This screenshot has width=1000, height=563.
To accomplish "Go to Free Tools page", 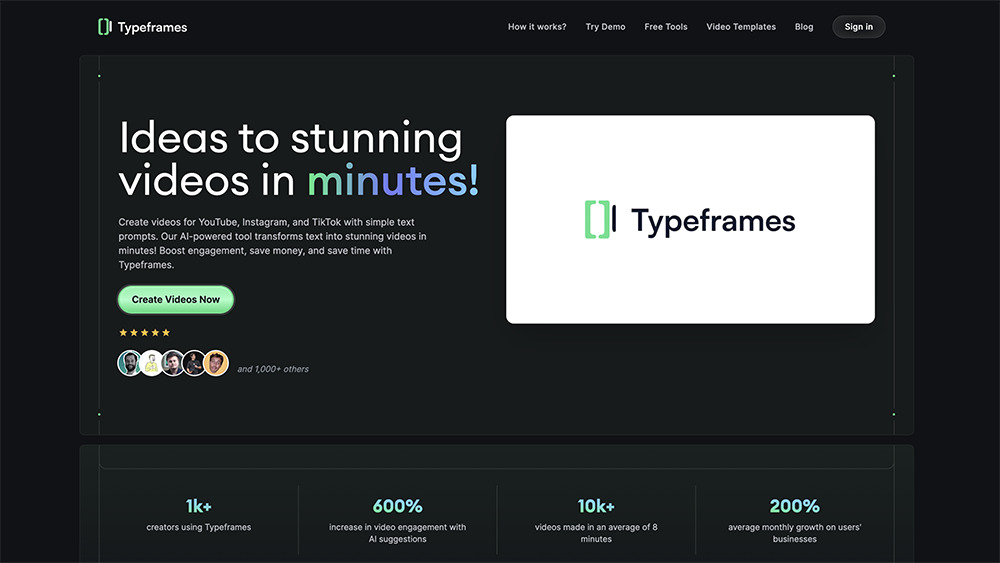I will (x=666, y=27).
